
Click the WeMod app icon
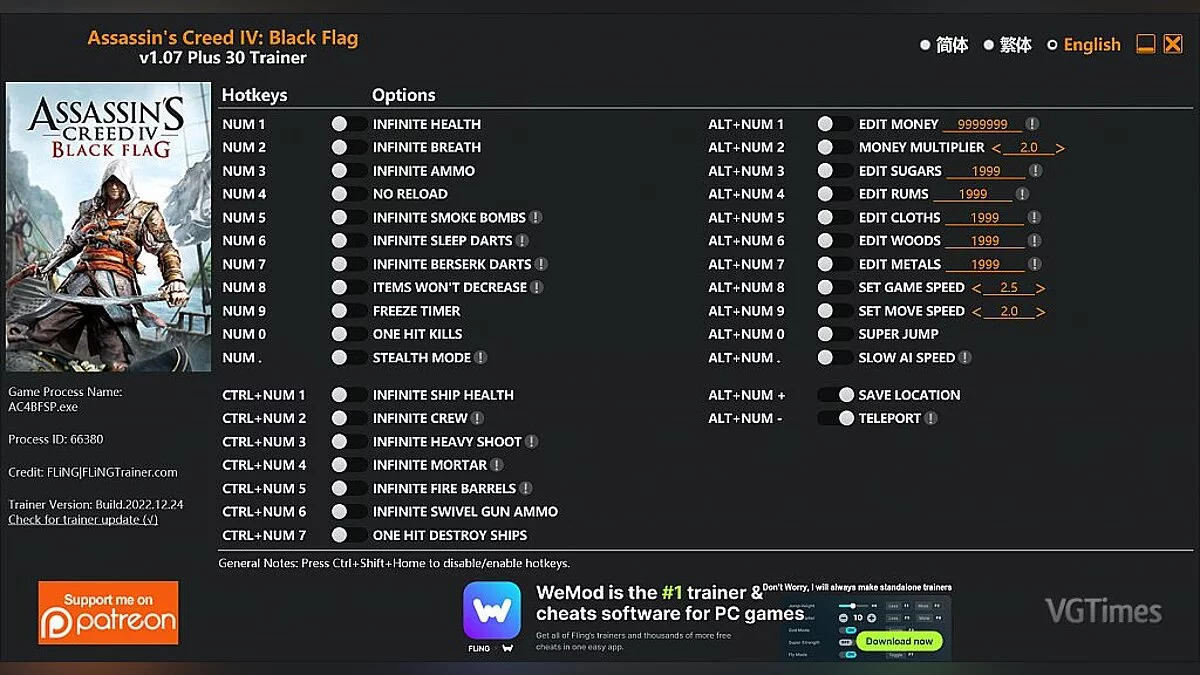click(x=491, y=610)
